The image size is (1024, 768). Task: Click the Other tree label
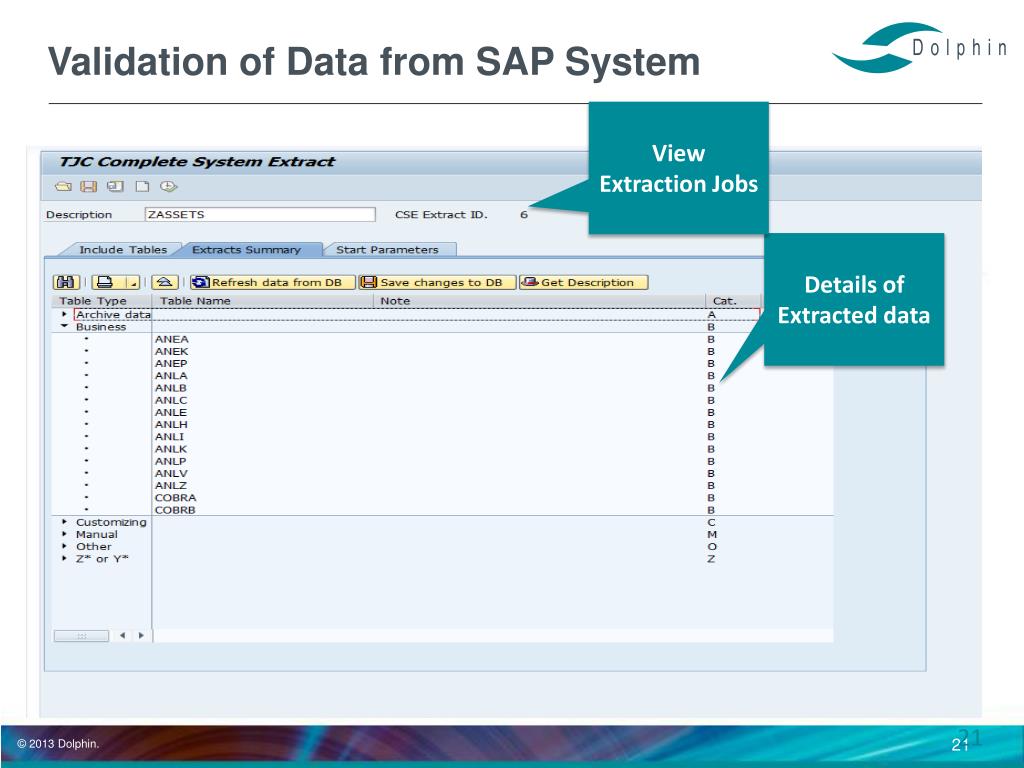[93, 546]
